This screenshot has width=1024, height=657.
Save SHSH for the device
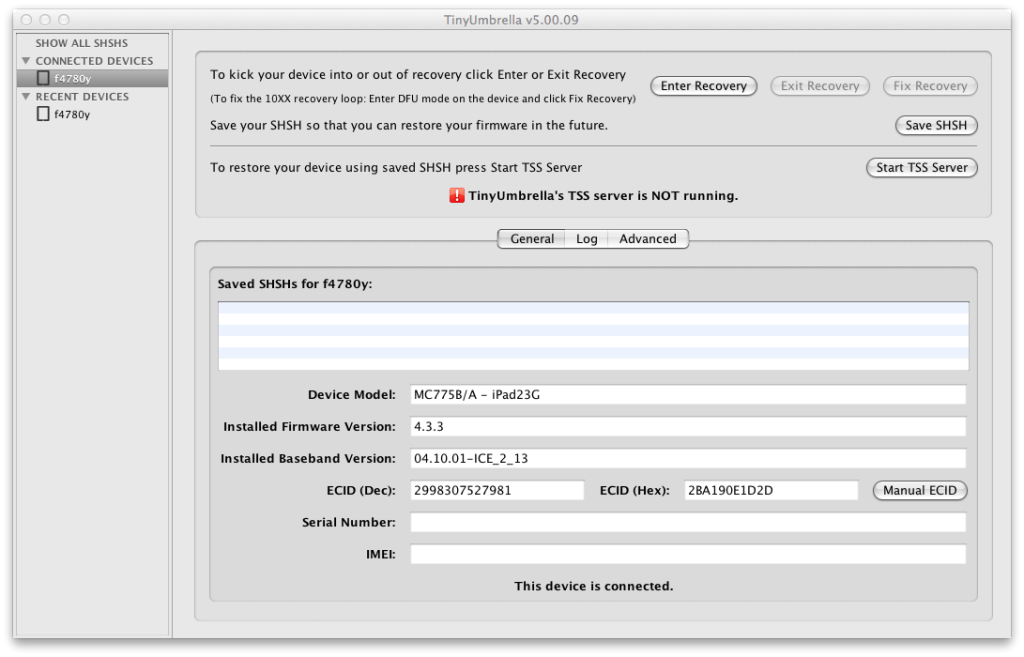[936, 125]
